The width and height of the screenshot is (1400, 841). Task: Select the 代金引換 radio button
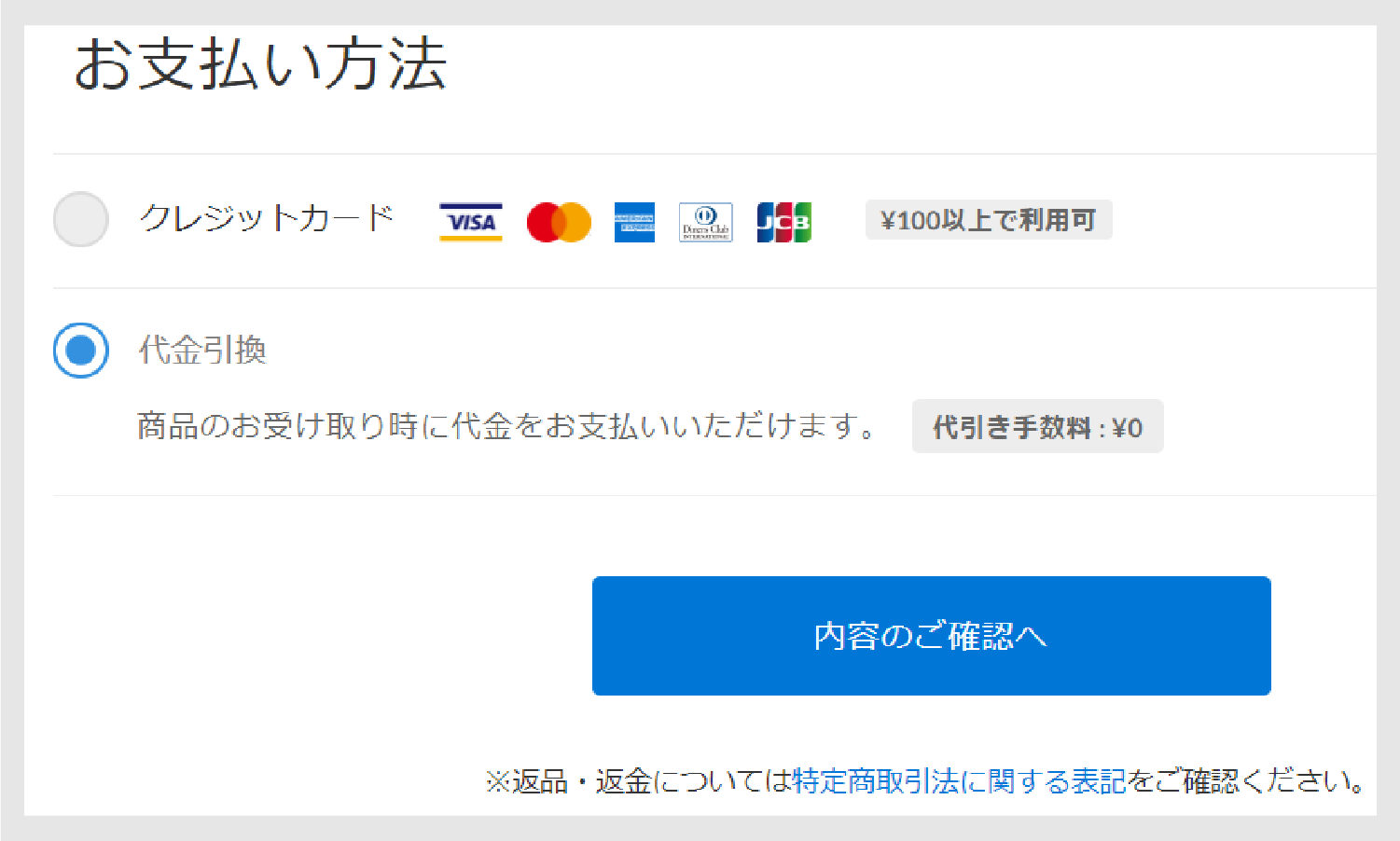(x=81, y=351)
